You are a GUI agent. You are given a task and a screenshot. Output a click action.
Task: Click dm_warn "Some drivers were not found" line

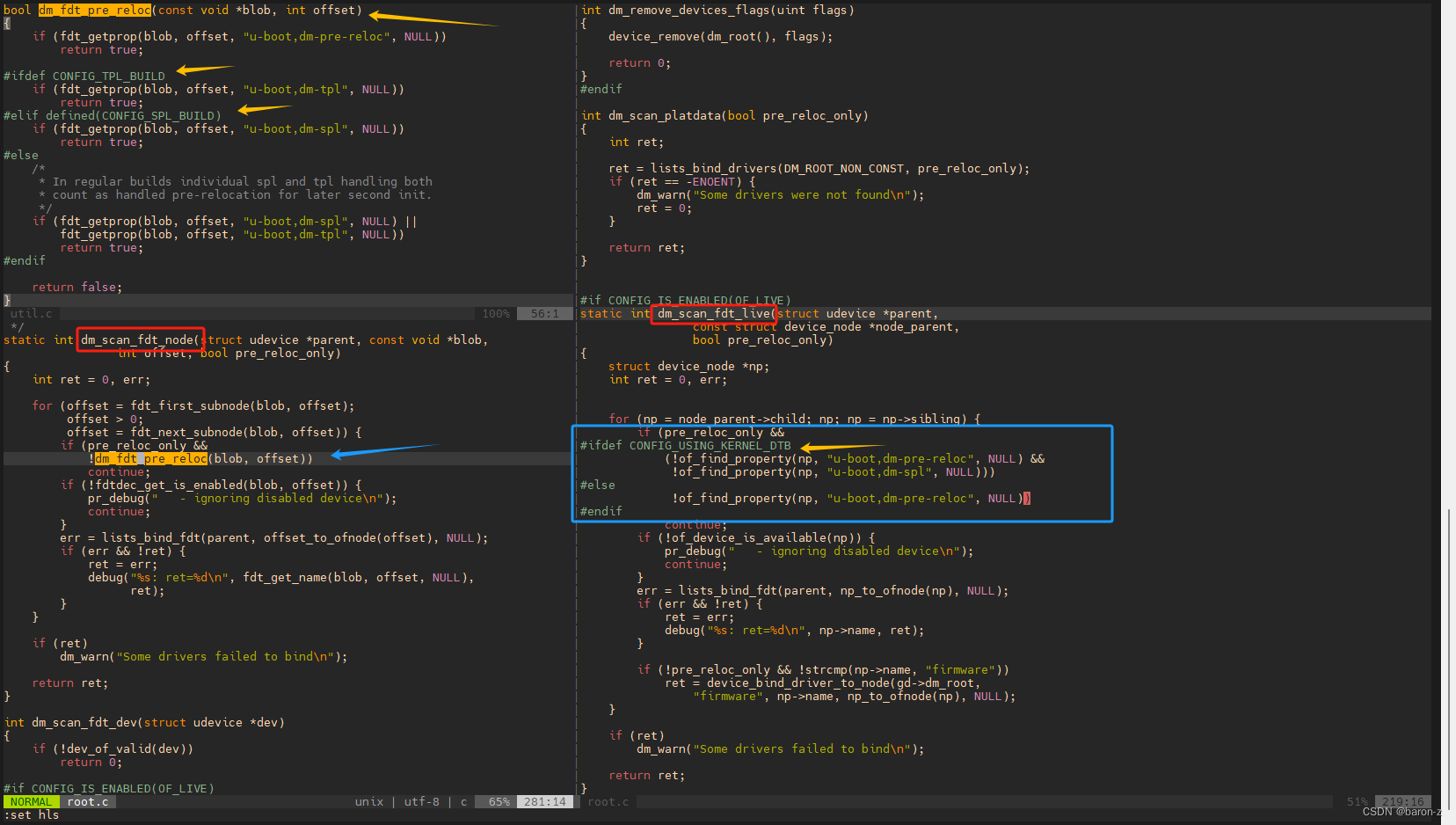[781, 194]
